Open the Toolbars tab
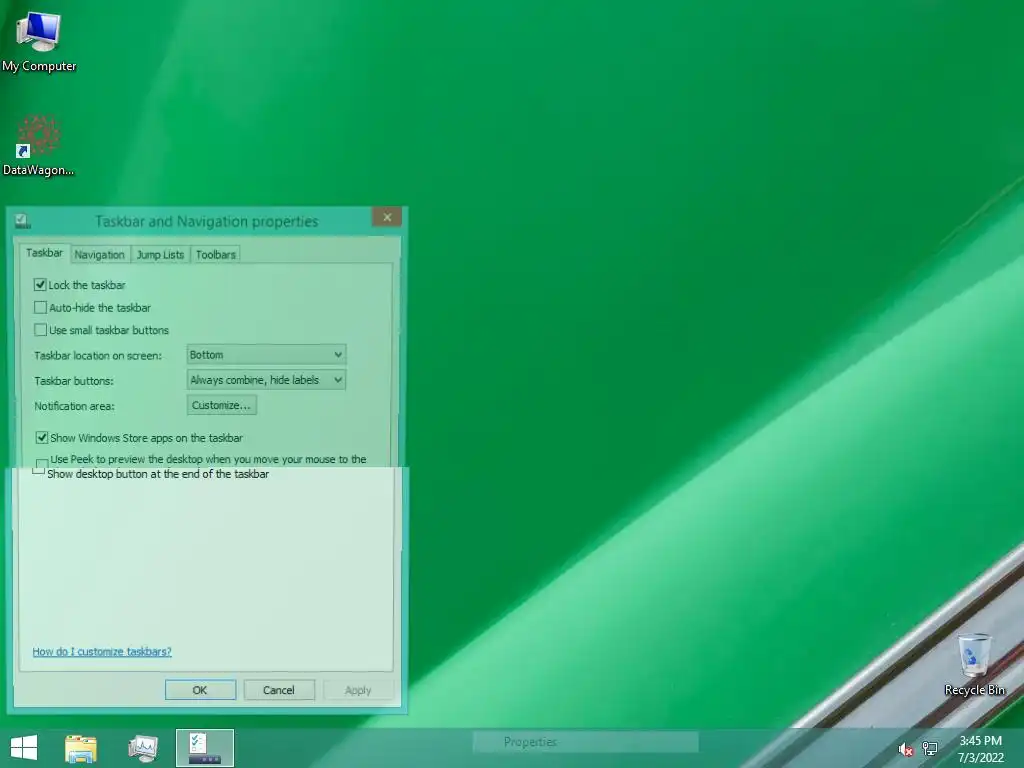 pyautogui.click(x=216, y=255)
